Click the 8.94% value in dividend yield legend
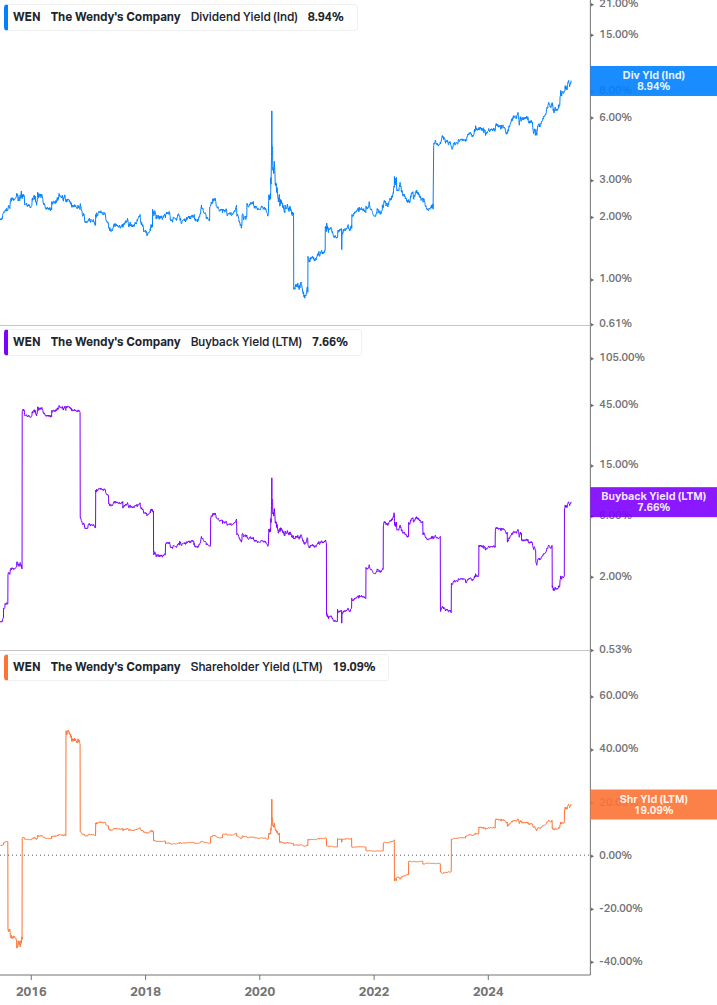Image resolution: width=717 pixels, height=1005 pixels. tap(326, 17)
